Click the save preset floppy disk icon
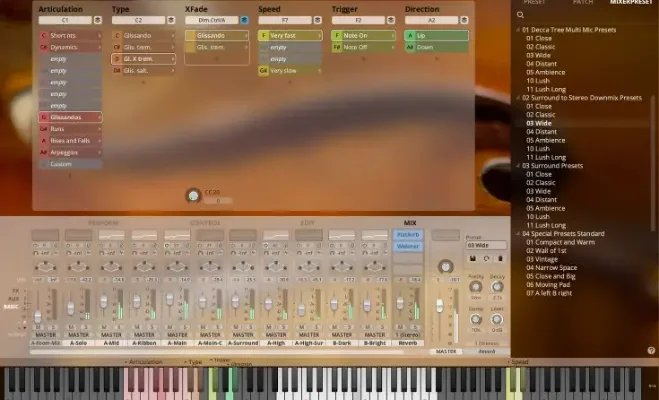The width and height of the screenshot is (659, 400). [472, 258]
